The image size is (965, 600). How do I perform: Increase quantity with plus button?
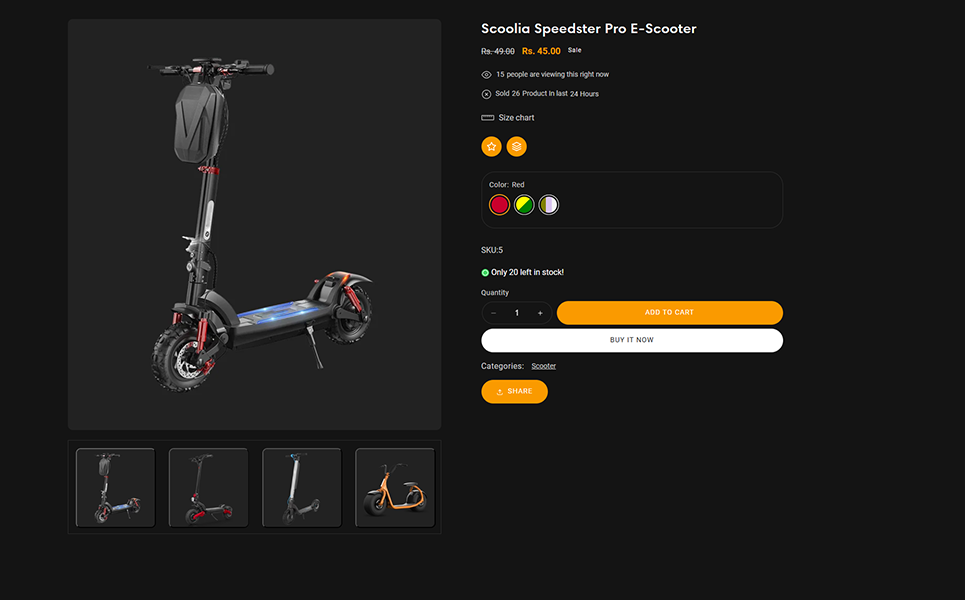tap(540, 313)
